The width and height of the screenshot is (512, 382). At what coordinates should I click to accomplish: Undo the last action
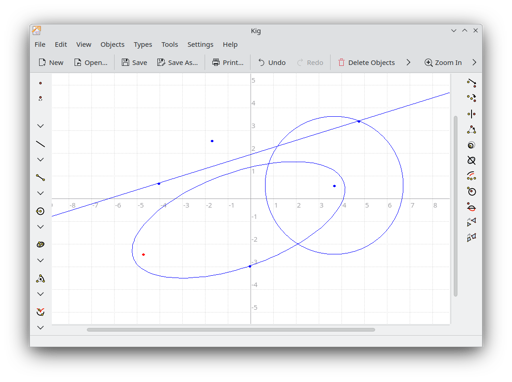(x=272, y=62)
